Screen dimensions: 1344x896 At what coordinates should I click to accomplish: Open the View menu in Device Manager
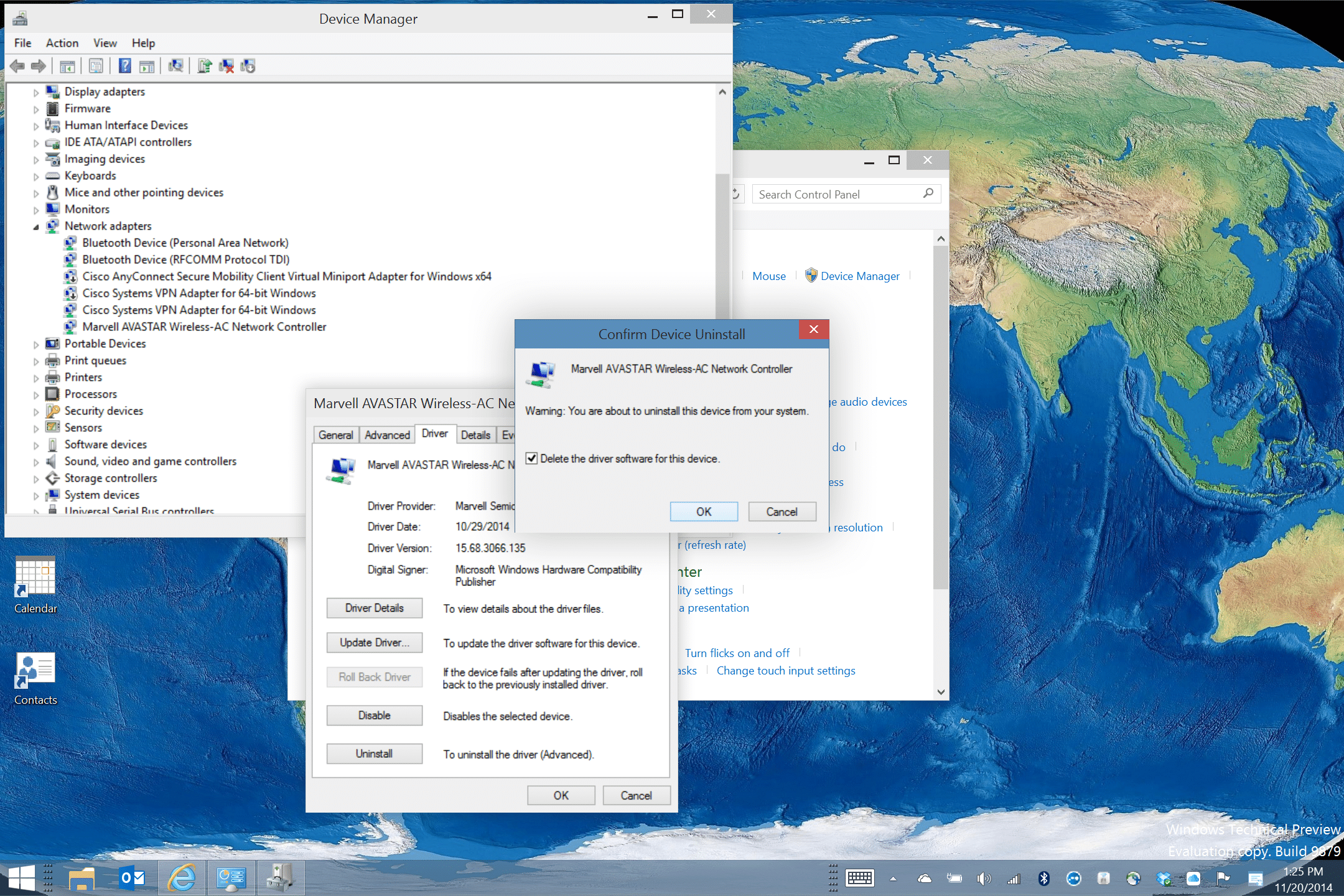pos(105,43)
